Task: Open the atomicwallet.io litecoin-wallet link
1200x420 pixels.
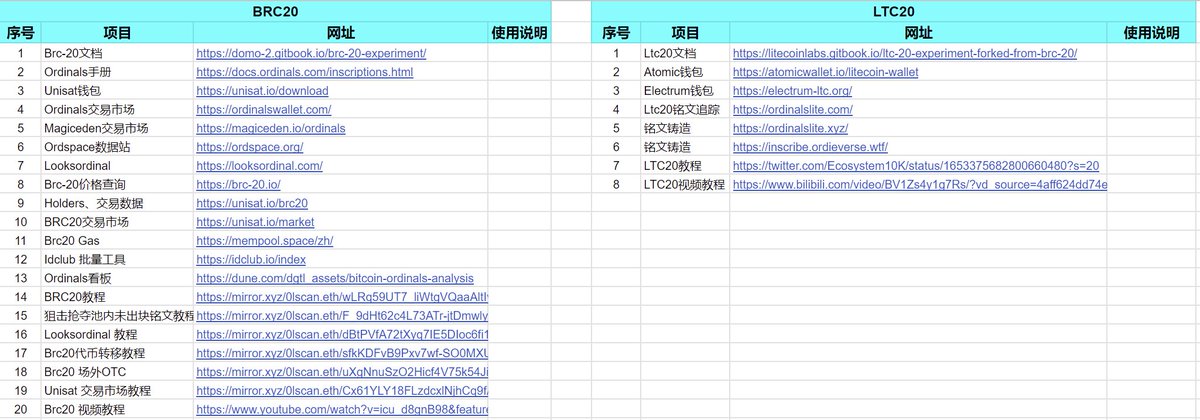Action: 825,72
